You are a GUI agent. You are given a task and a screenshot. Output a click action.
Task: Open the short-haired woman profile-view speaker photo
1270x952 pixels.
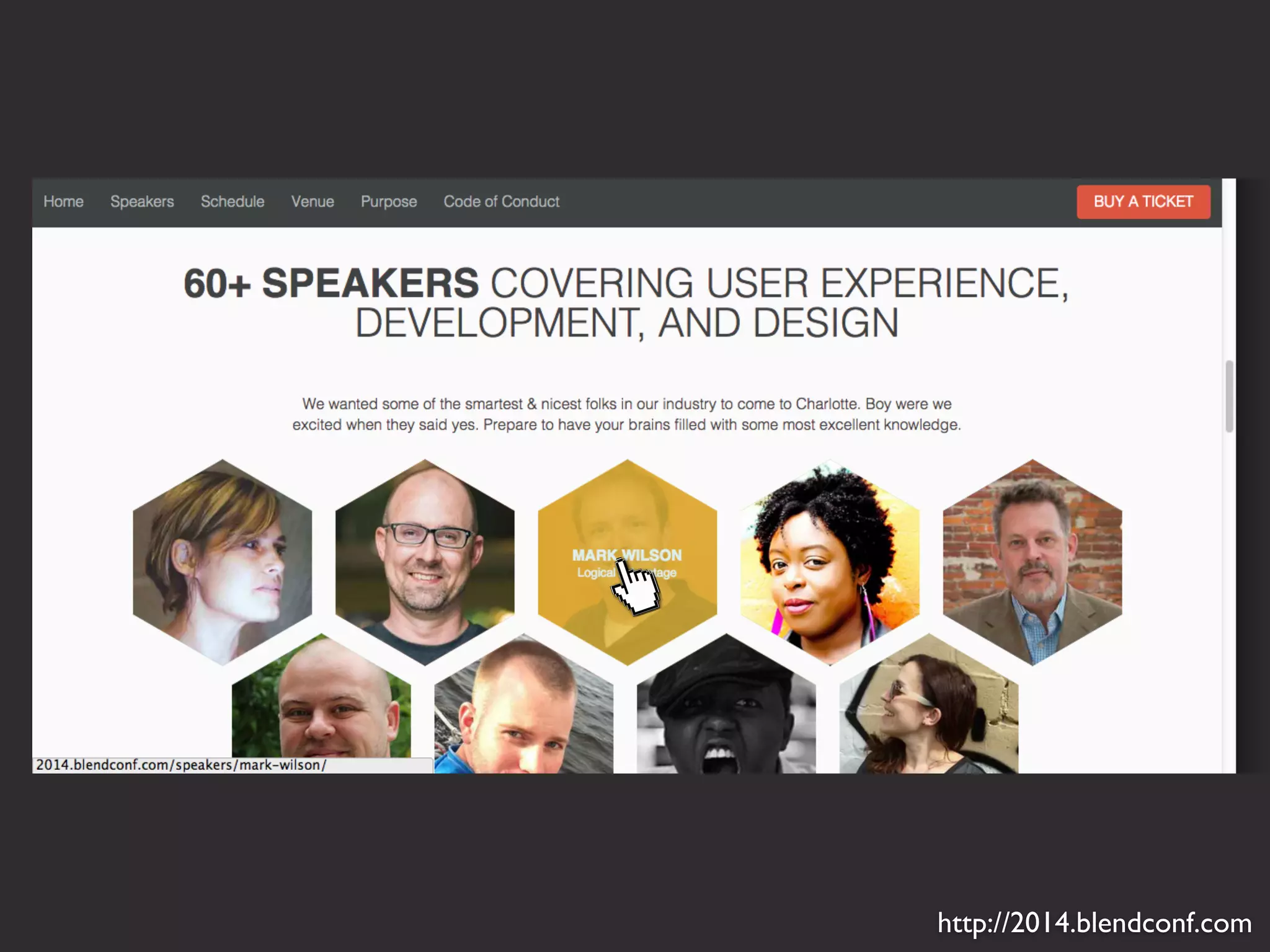click(222, 562)
